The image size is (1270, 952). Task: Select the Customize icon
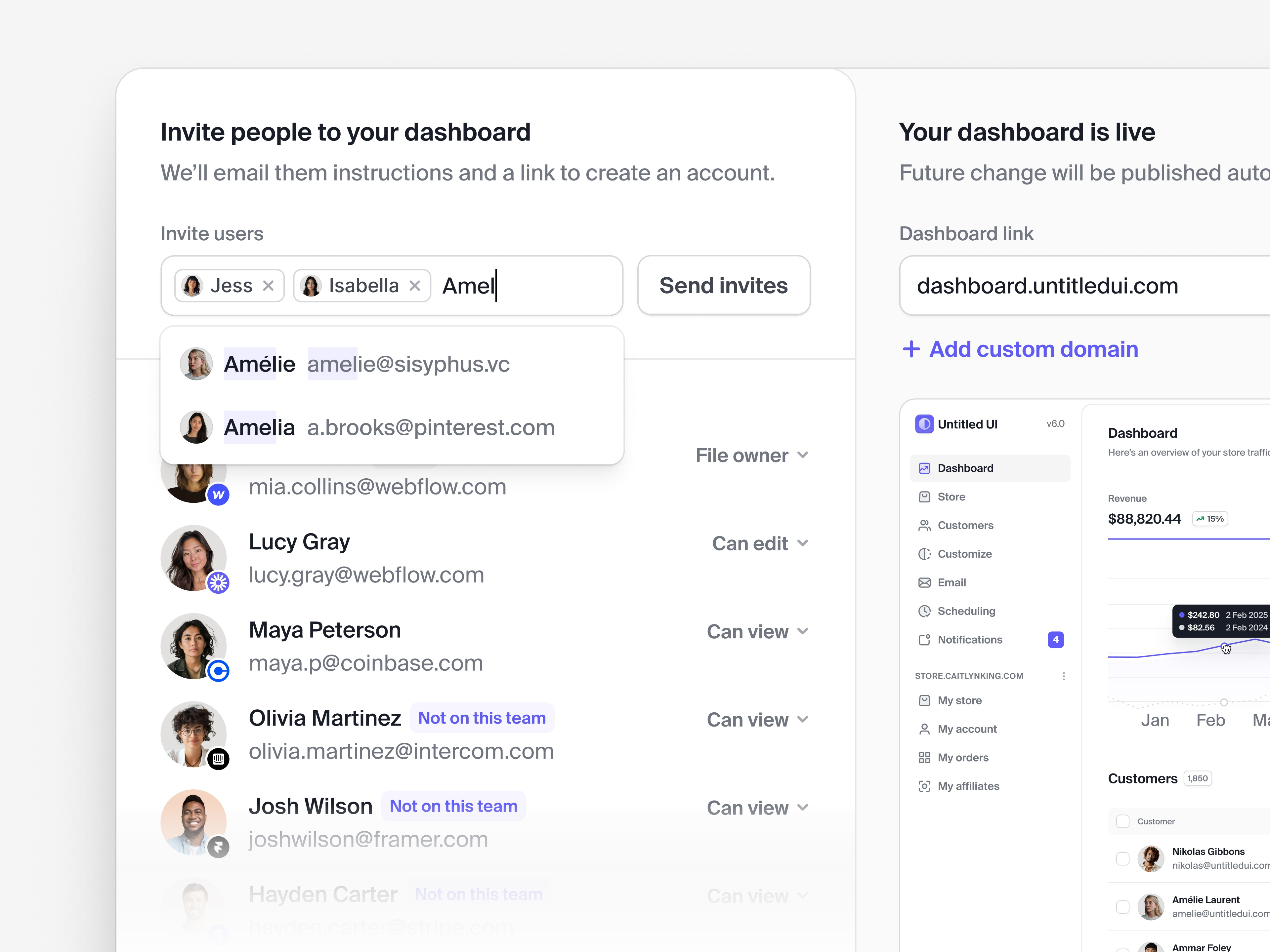click(x=924, y=554)
